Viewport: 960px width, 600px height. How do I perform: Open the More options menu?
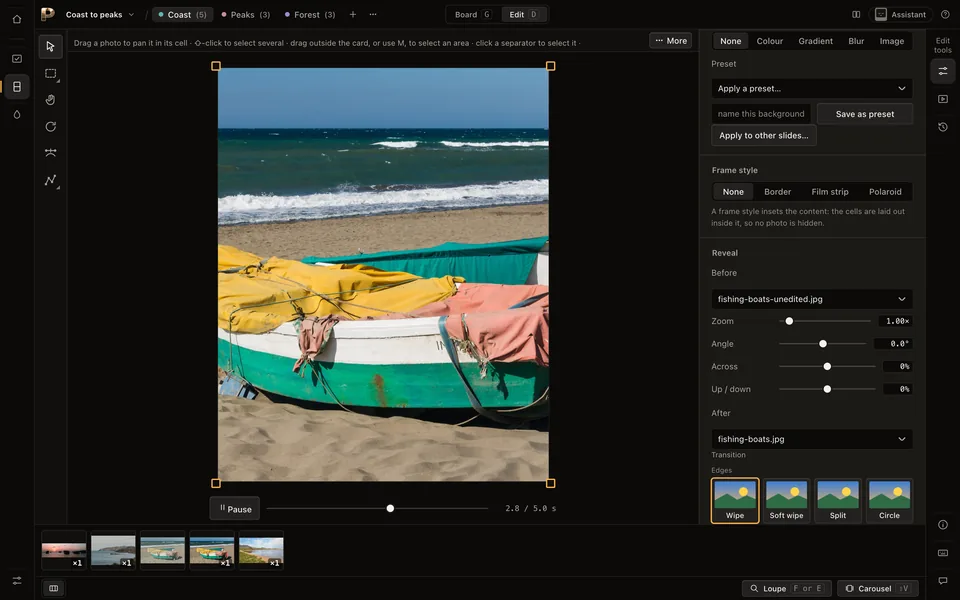click(x=670, y=40)
